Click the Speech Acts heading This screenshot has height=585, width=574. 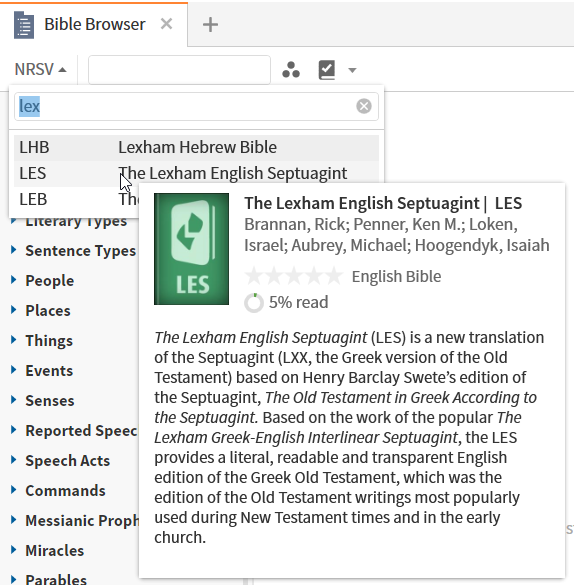tap(68, 461)
